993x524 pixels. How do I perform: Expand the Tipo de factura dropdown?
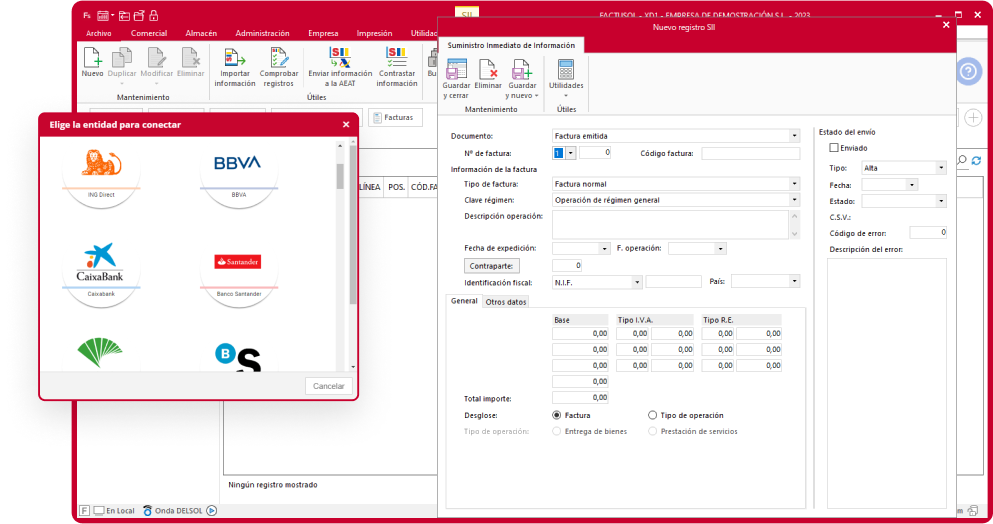pyautogui.click(x=795, y=184)
